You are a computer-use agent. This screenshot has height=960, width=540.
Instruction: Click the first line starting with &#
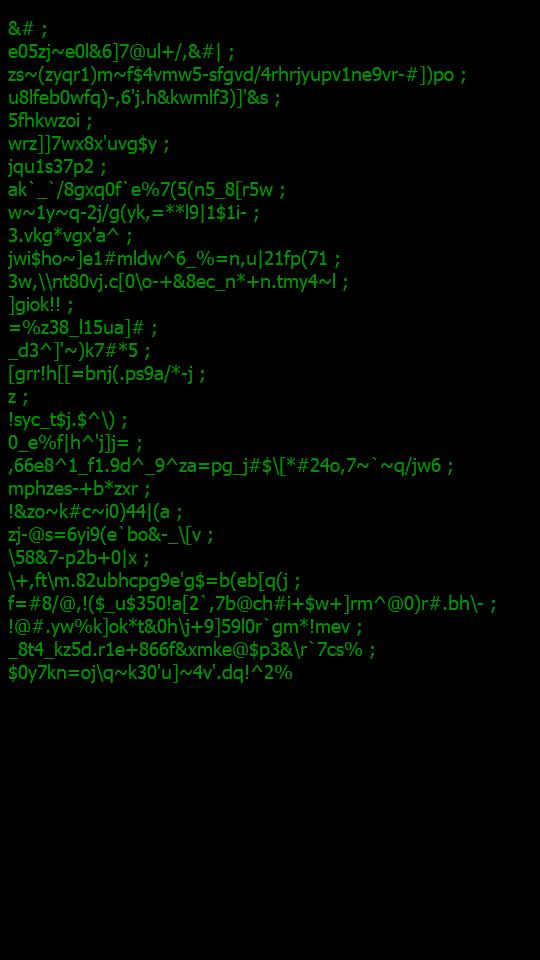point(28,28)
